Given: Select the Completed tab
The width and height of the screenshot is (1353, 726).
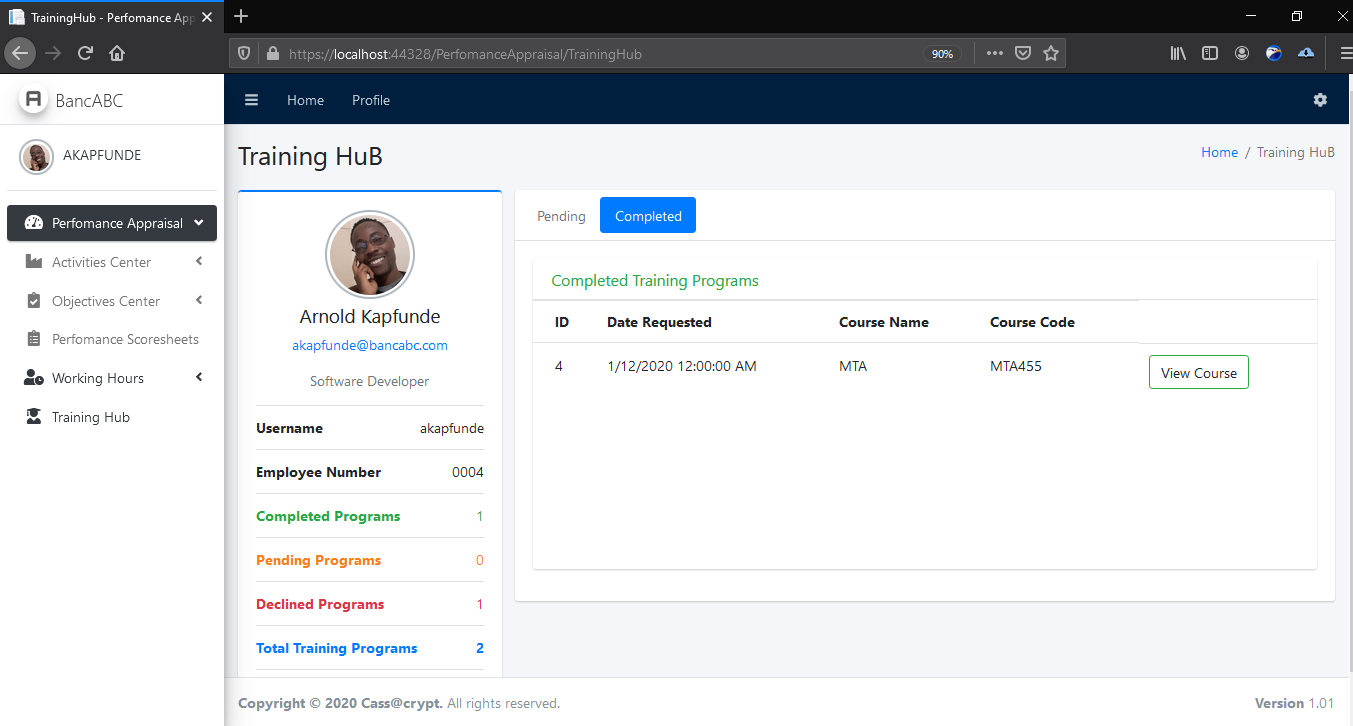Looking at the screenshot, I should click(648, 216).
